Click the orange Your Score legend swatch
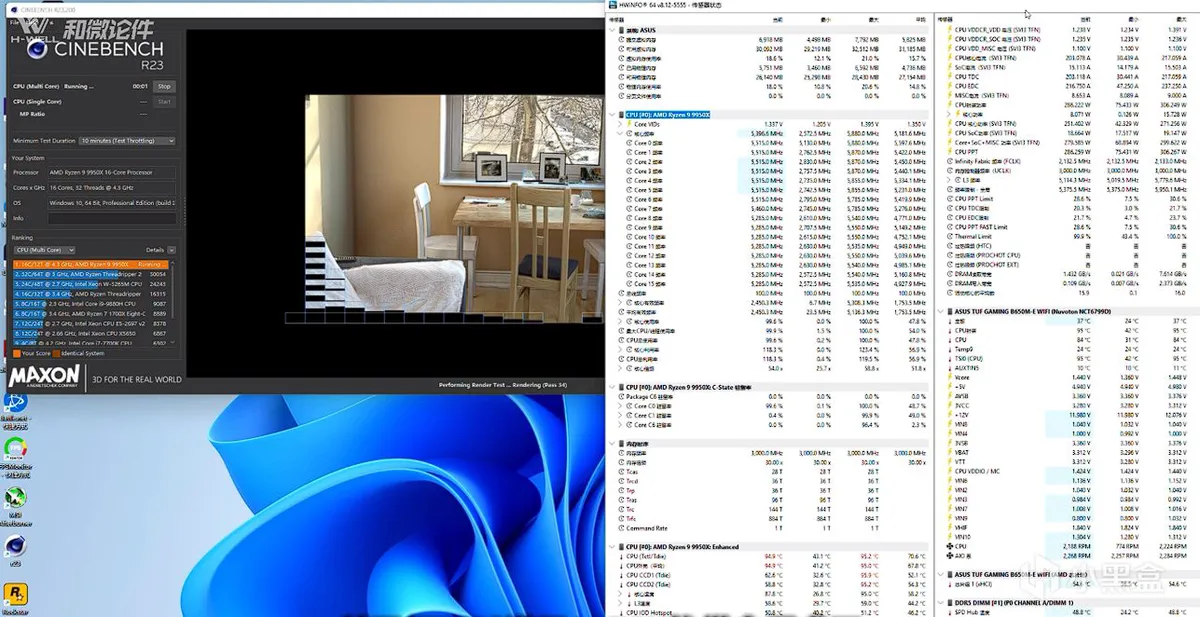The image size is (1200, 617). pyautogui.click(x=16, y=353)
